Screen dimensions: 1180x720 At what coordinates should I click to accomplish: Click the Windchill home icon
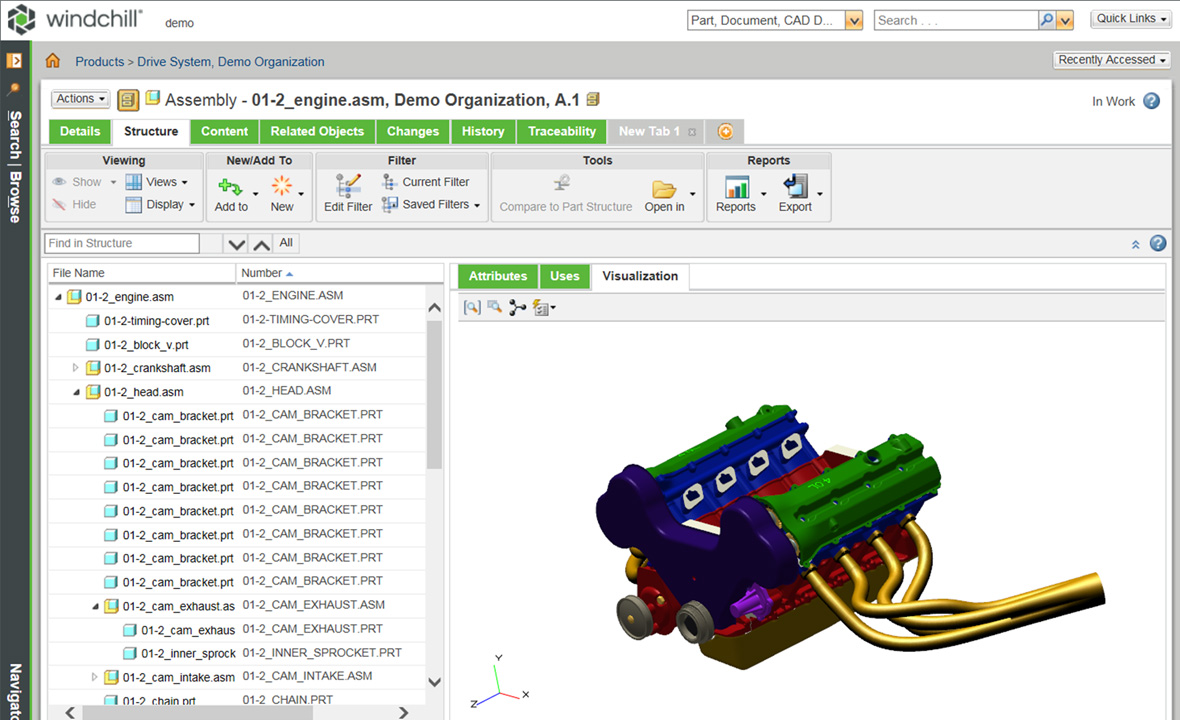click(x=52, y=60)
